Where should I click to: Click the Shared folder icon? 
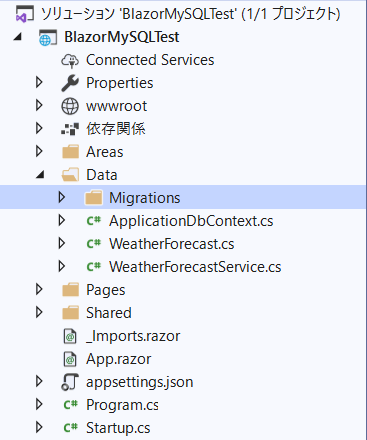pos(70,313)
